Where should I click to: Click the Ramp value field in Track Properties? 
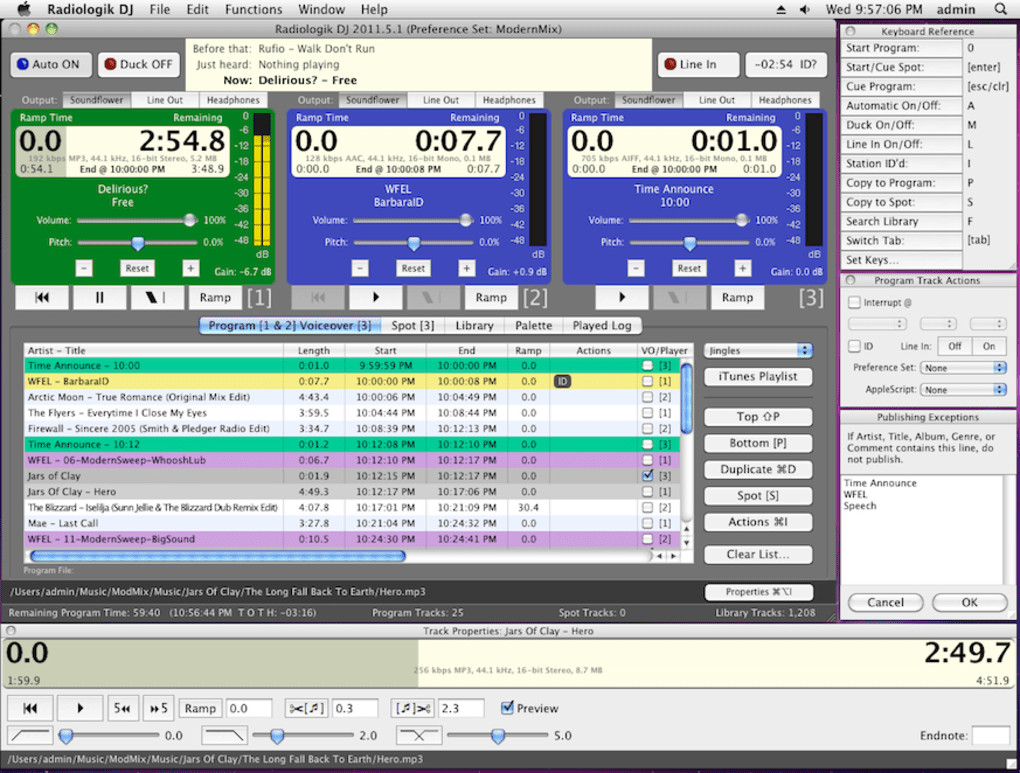pyautogui.click(x=248, y=708)
